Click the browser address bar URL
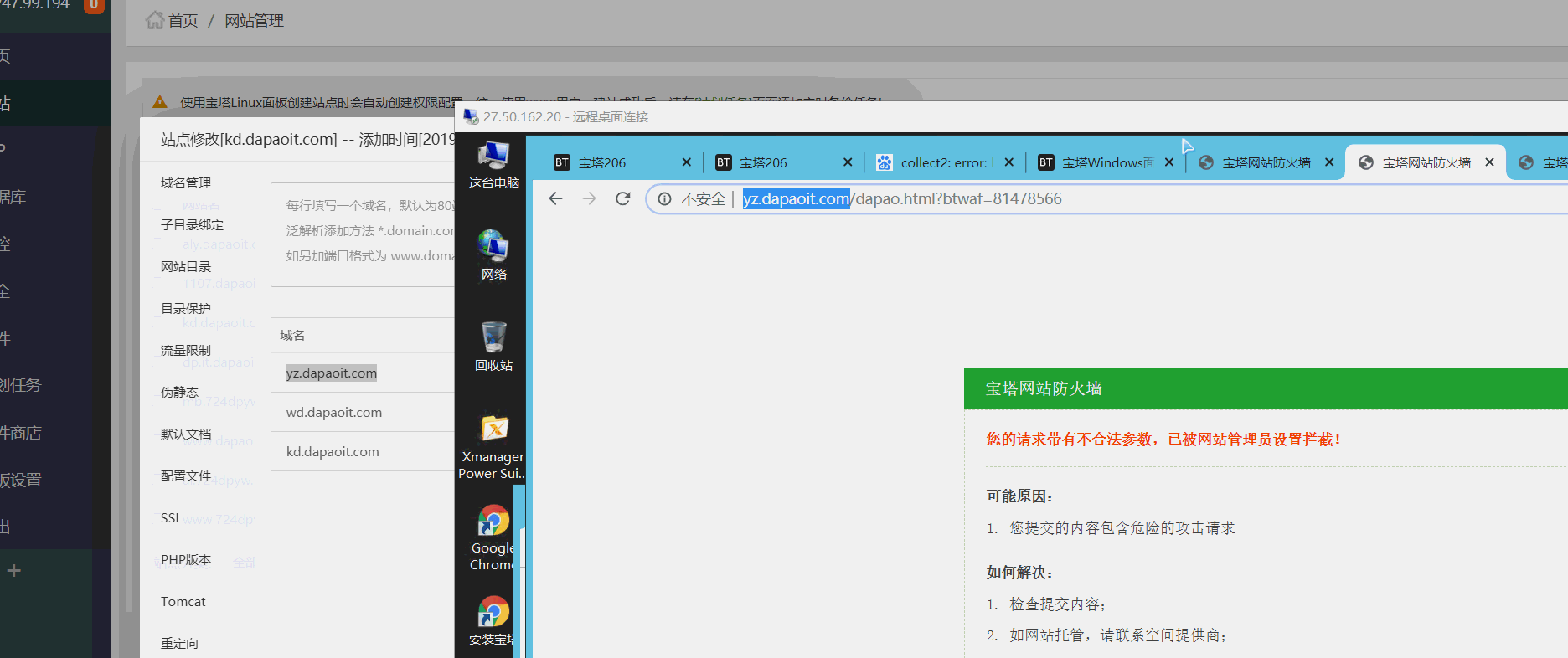The width and height of the screenshot is (1568, 658). (x=902, y=198)
